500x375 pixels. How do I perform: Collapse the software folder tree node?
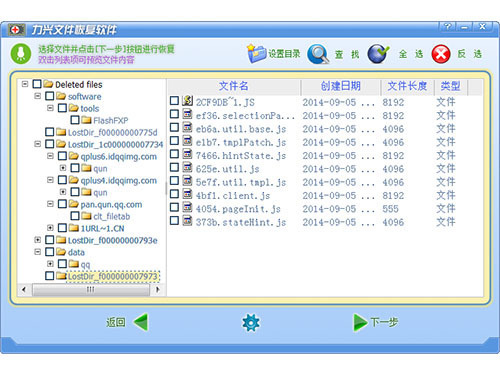(38, 96)
